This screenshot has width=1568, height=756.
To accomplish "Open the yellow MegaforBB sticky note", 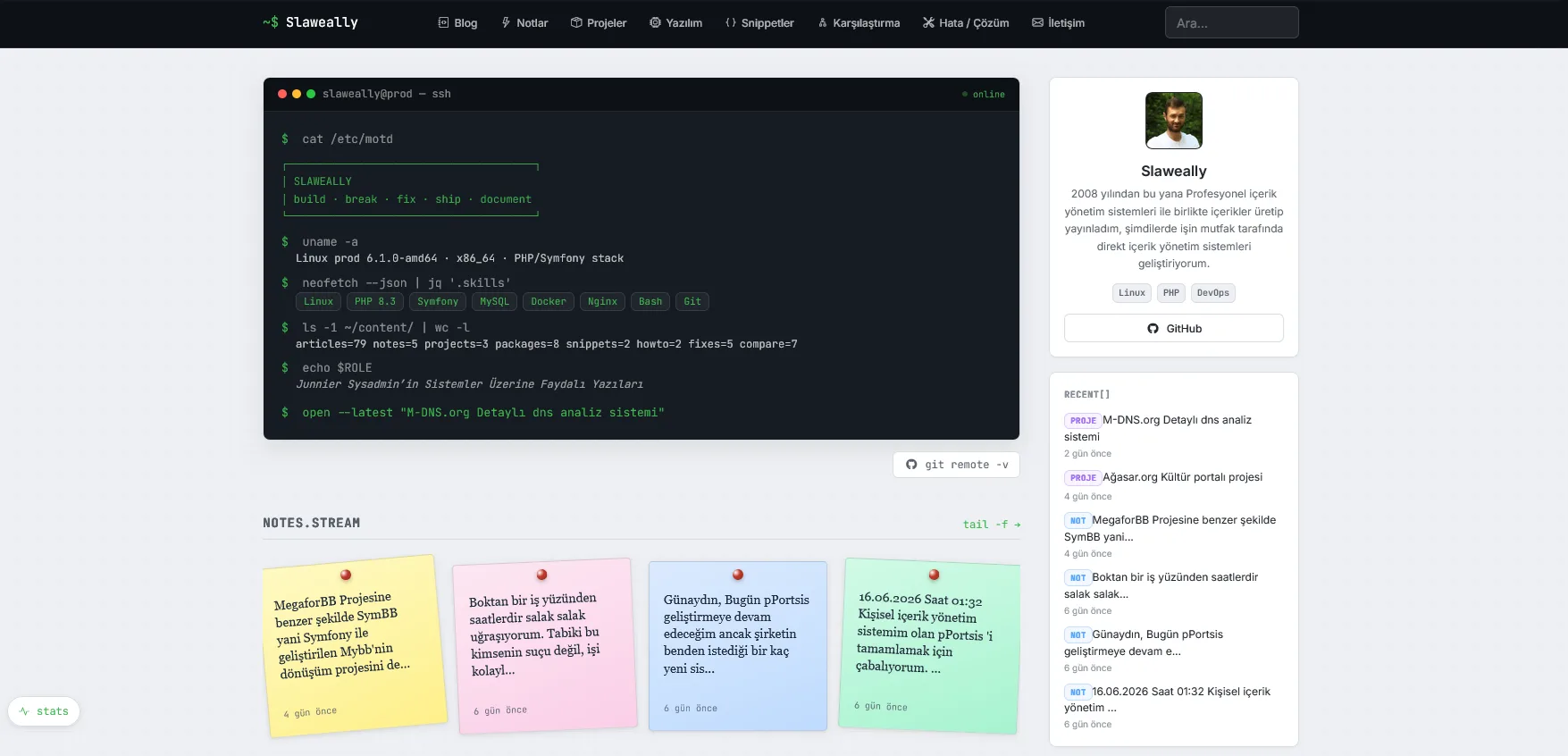I will coord(355,647).
